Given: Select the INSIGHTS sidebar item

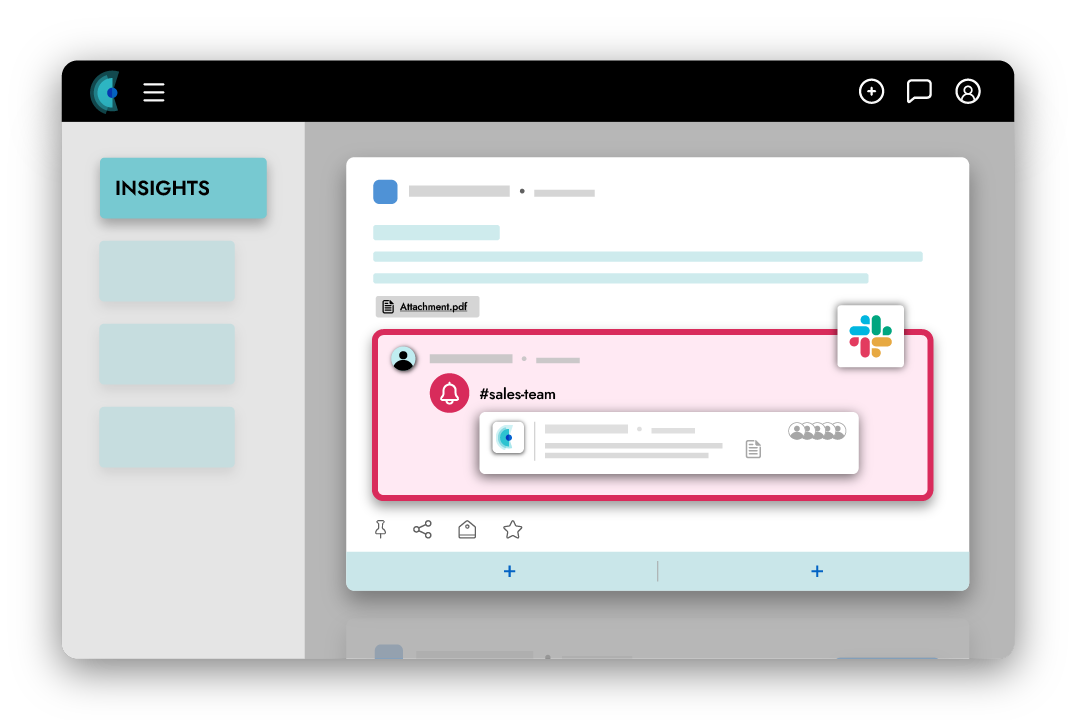Looking at the screenshot, I should tap(183, 188).
